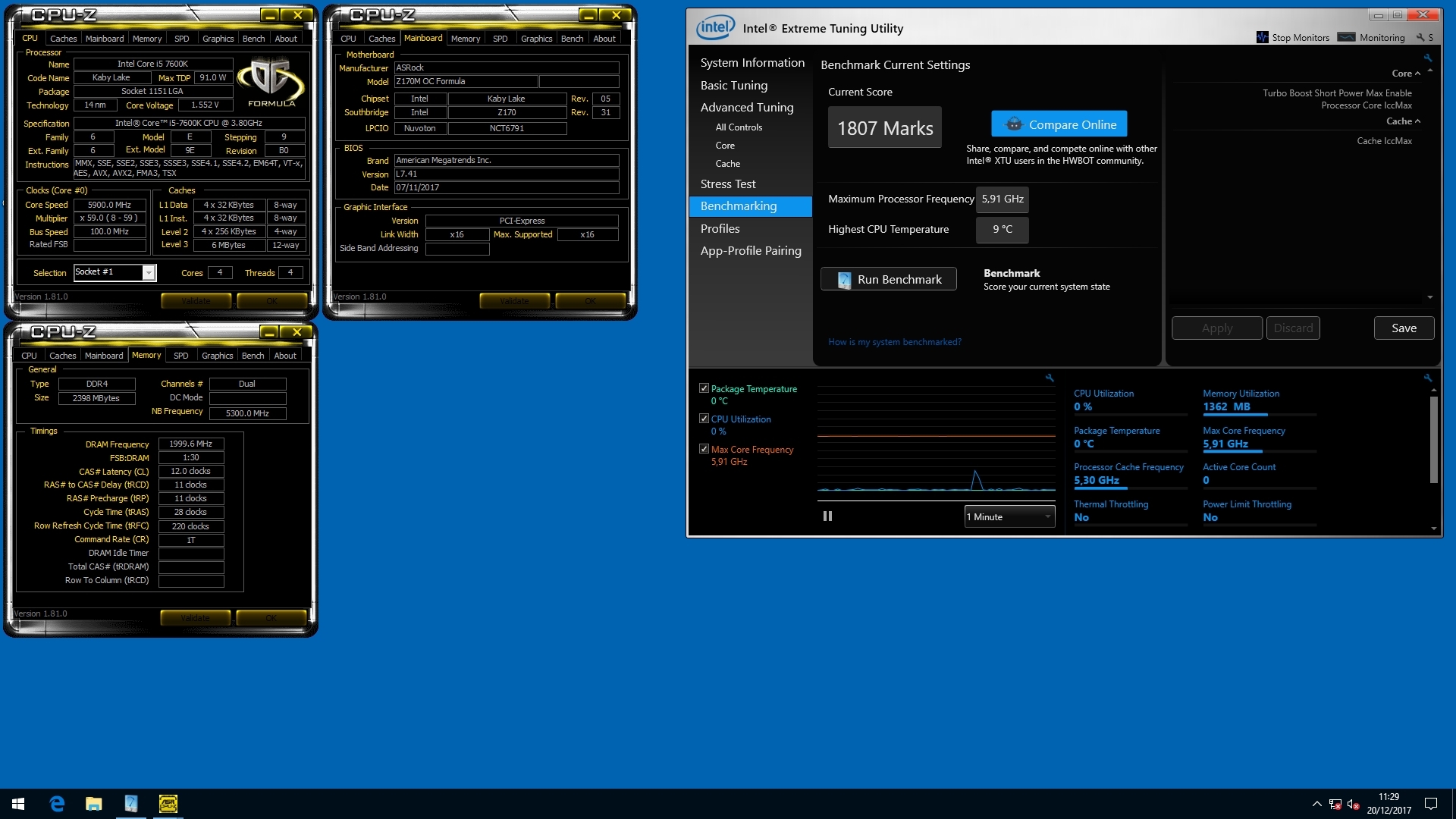Minimize the CPU-Z CPU window
This screenshot has height=819, width=1456.
click(x=269, y=15)
